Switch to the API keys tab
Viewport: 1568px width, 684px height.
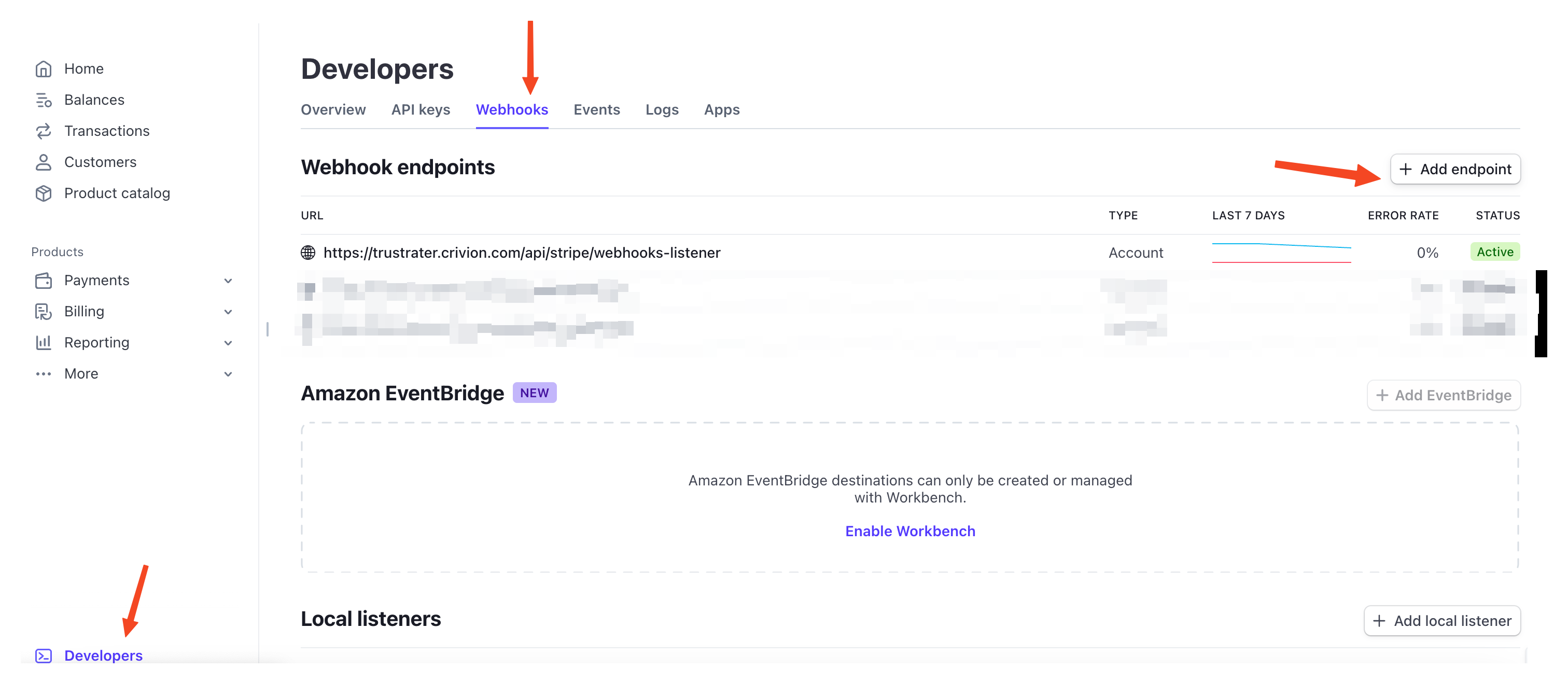tap(421, 109)
